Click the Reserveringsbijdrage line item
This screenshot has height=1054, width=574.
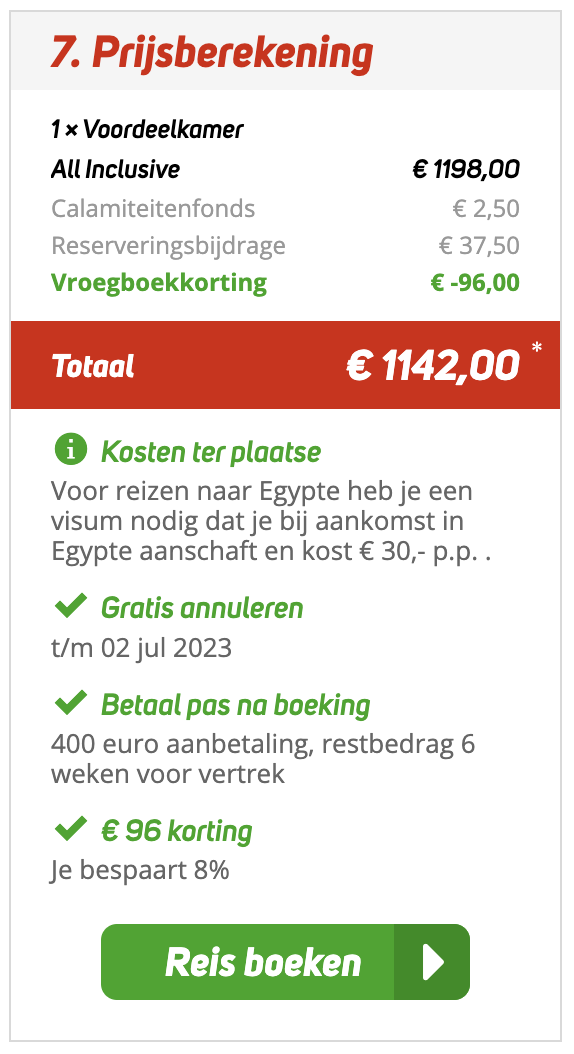pos(285,246)
